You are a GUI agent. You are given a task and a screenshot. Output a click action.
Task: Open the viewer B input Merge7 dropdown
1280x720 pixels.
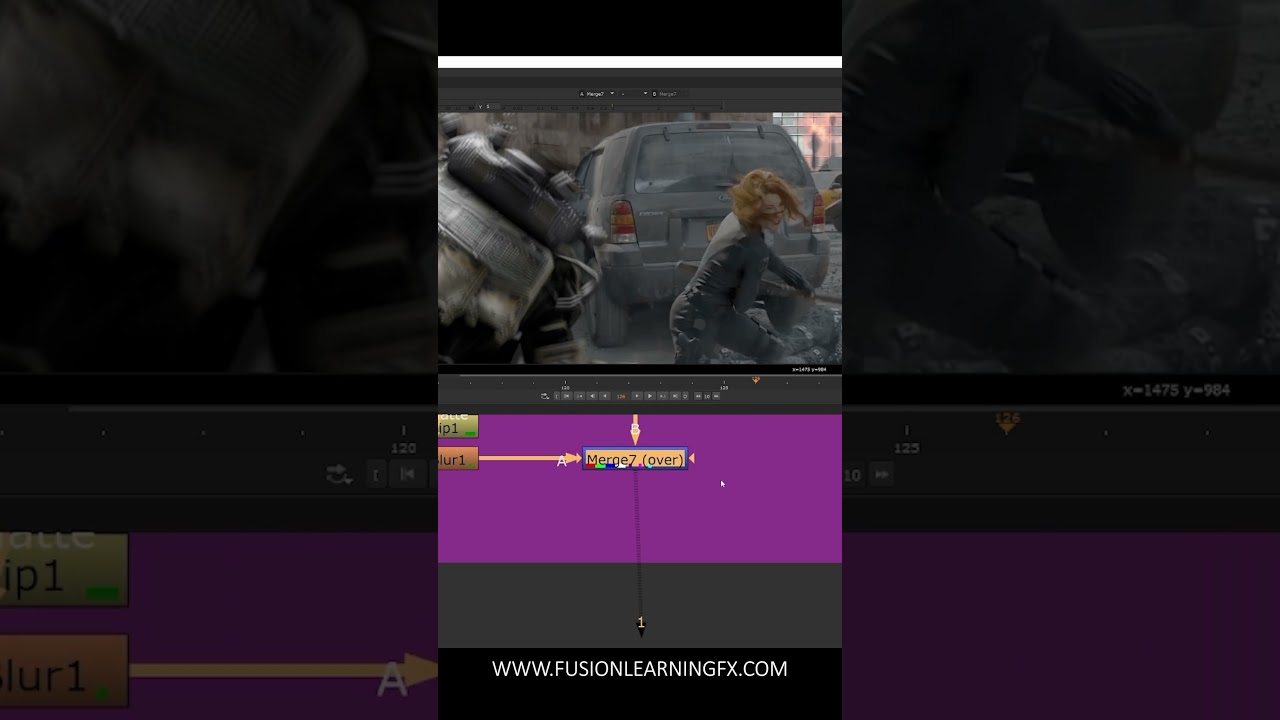670,94
